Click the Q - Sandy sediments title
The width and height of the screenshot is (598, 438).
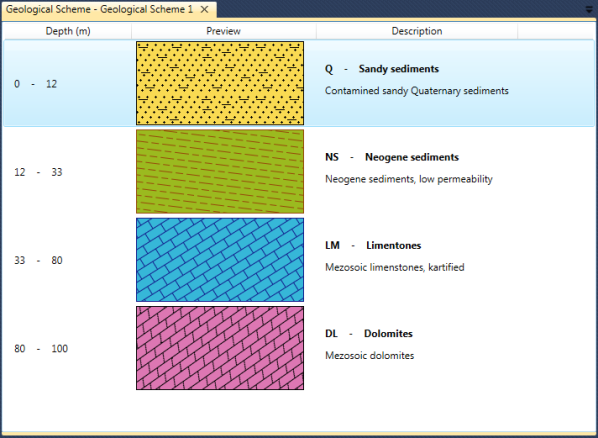click(x=382, y=69)
